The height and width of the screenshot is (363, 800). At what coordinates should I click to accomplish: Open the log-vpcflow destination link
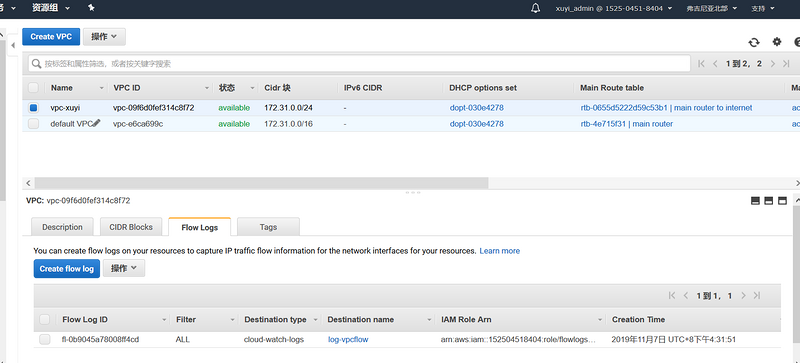(348, 340)
